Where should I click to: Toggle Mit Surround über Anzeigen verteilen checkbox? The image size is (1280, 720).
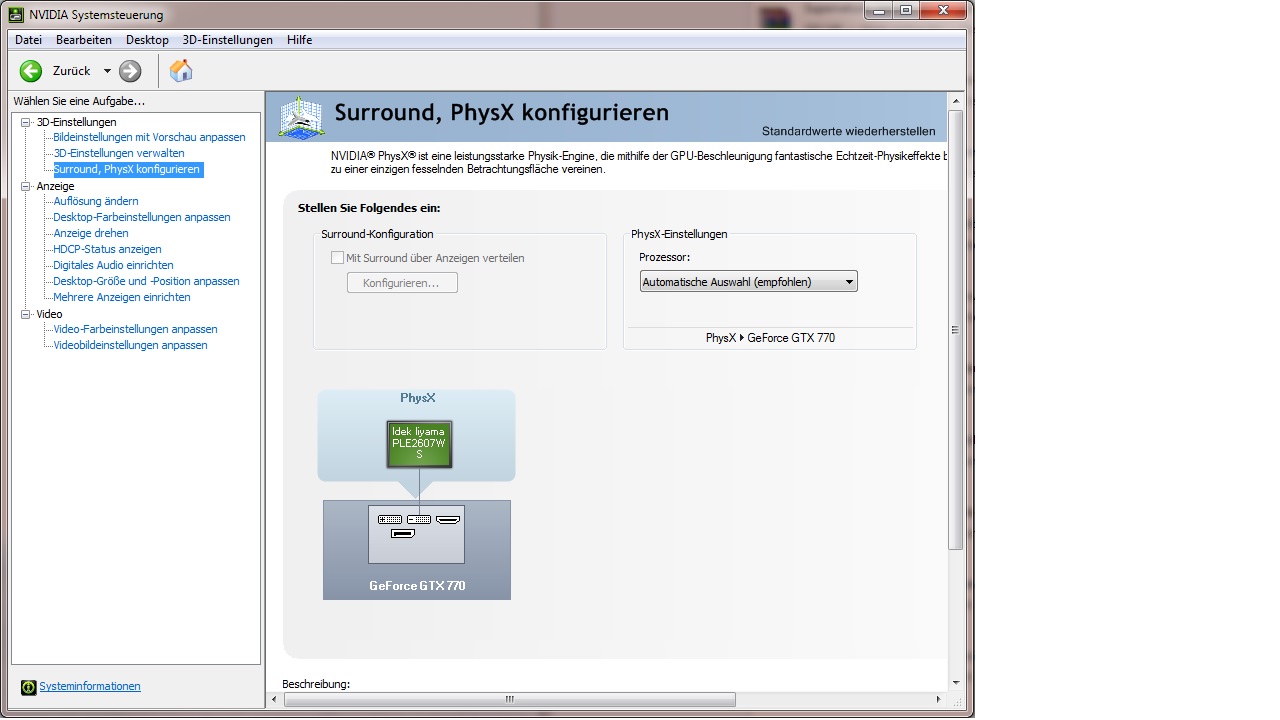pos(337,258)
